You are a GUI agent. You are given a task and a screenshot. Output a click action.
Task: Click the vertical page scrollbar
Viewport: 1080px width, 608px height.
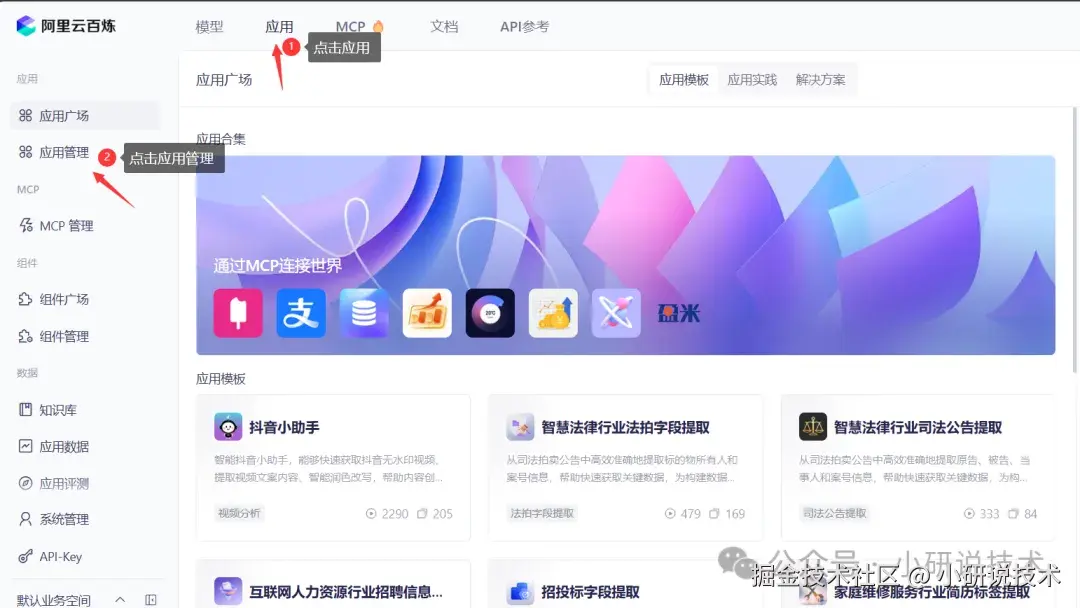(x=1074, y=240)
